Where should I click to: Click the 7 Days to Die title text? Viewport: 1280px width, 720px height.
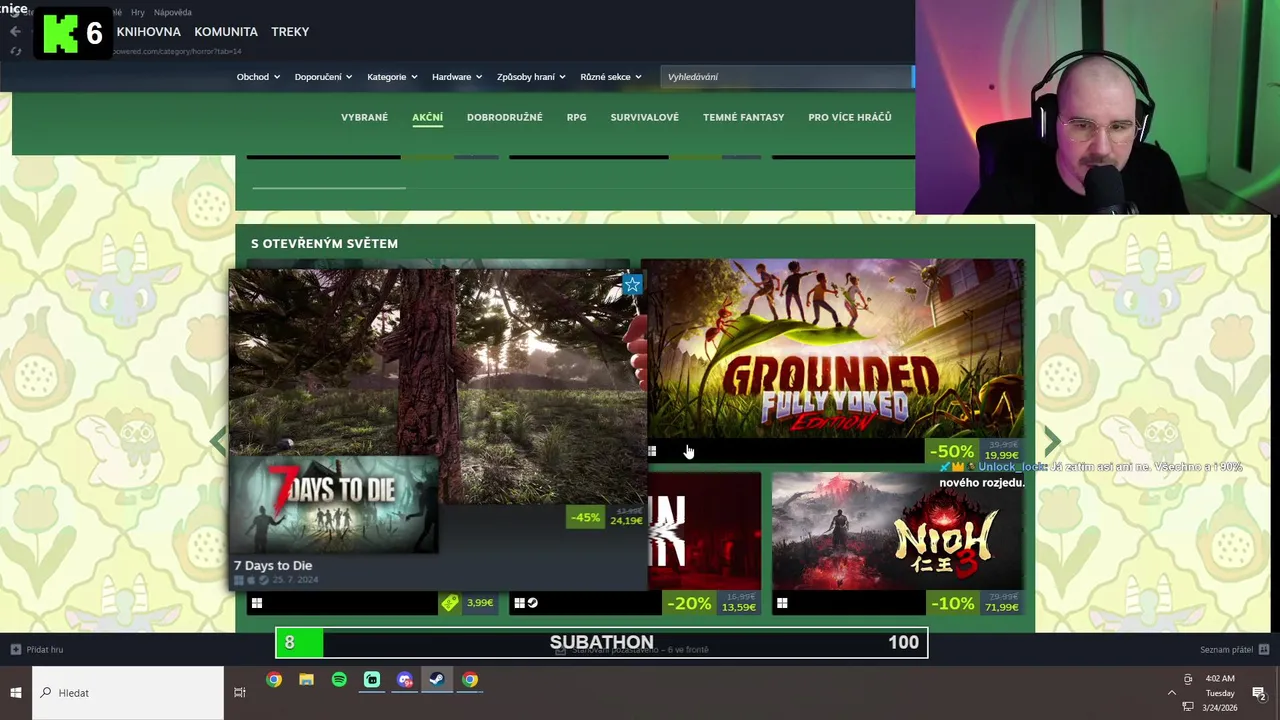pos(273,566)
